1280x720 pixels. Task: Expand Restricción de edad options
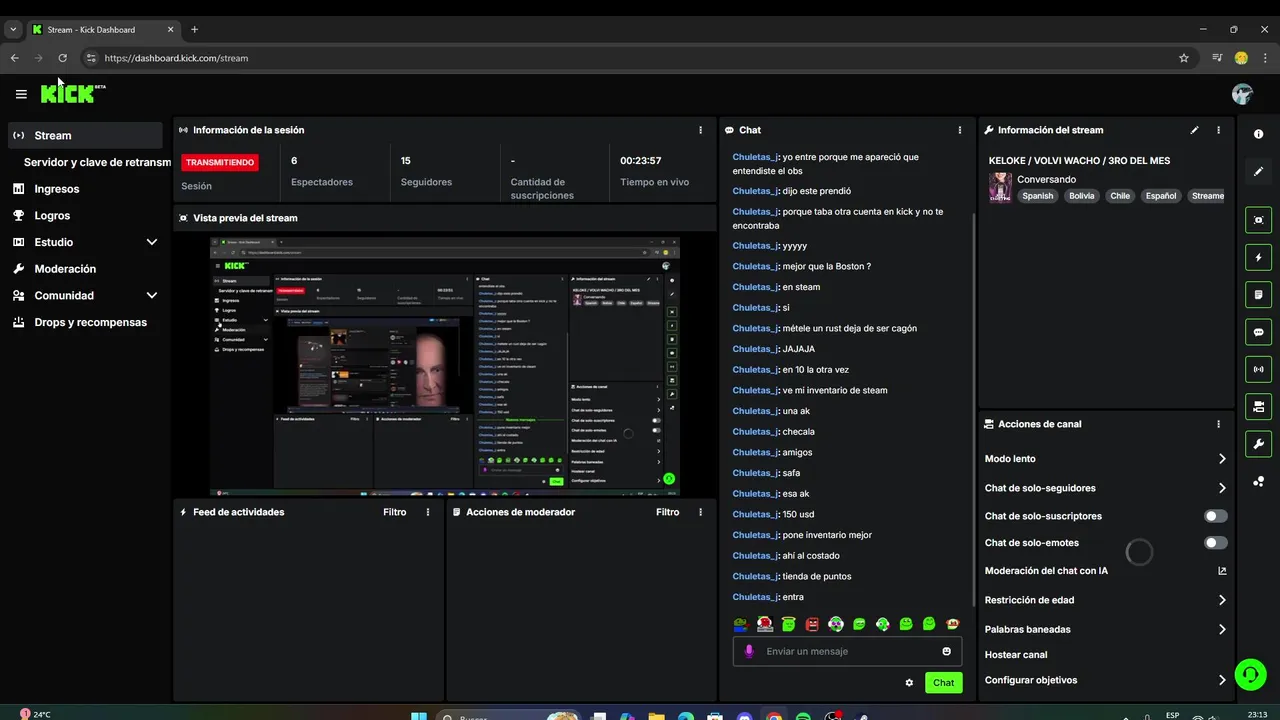click(x=1222, y=600)
